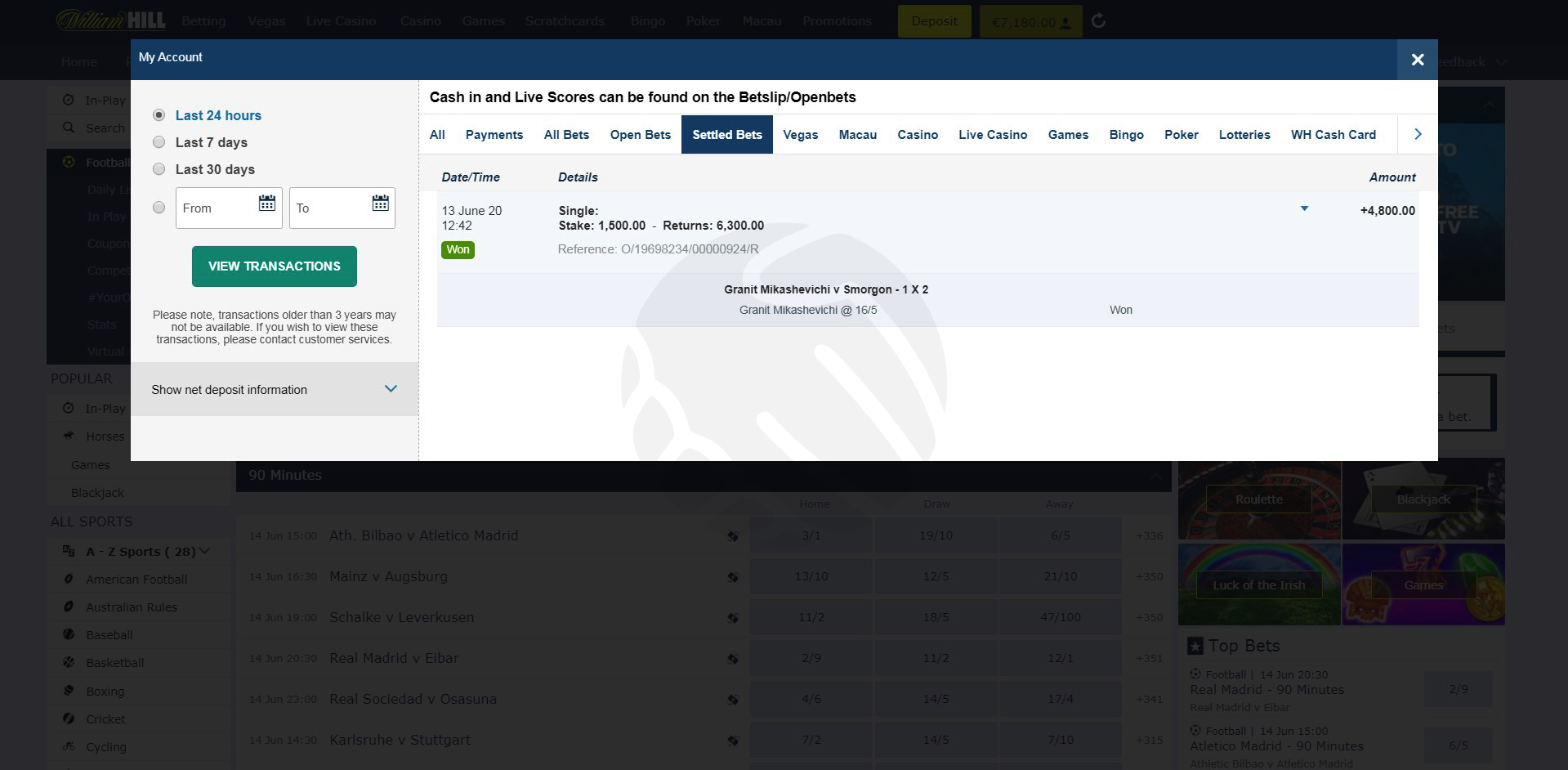Open the Games transactions tab
The width and height of the screenshot is (1568, 770).
point(1068,134)
